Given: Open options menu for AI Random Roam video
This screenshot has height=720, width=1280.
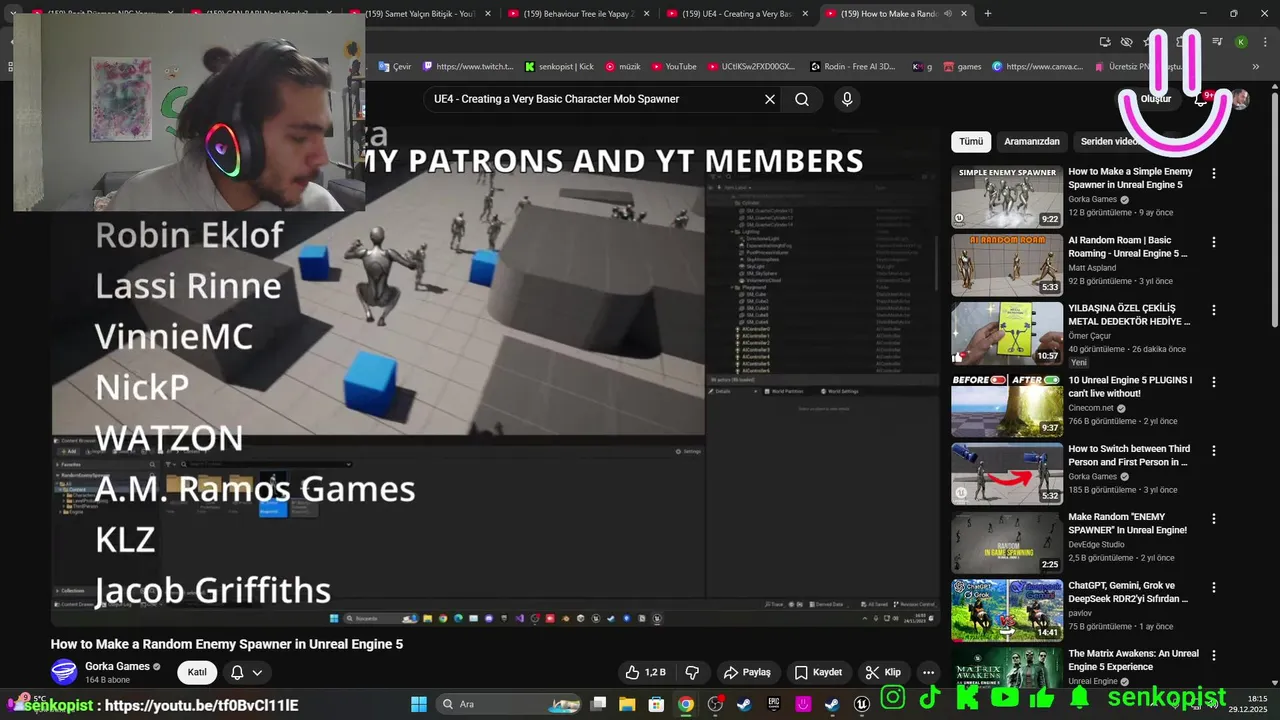Looking at the screenshot, I should pos(1214,242).
